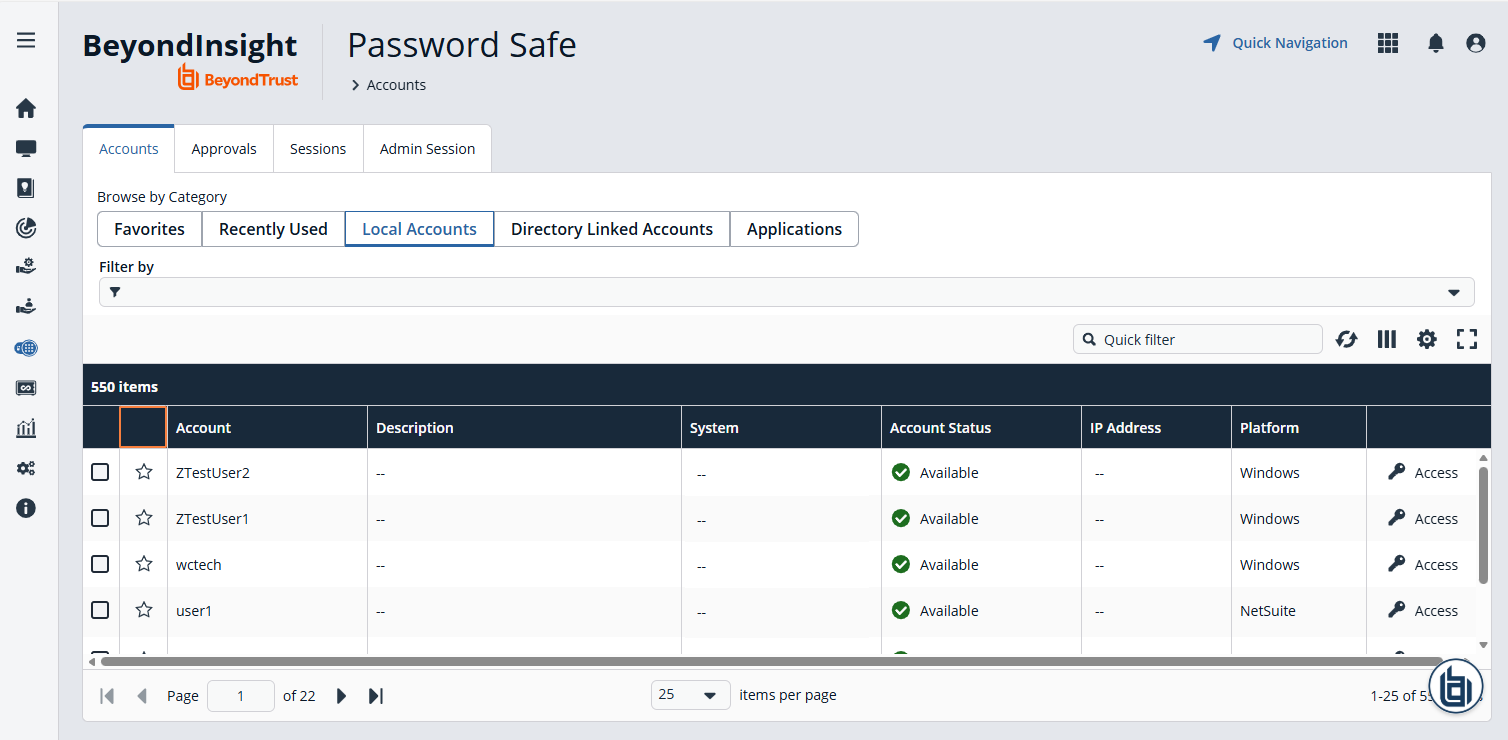Open the user profile icon

click(1476, 42)
